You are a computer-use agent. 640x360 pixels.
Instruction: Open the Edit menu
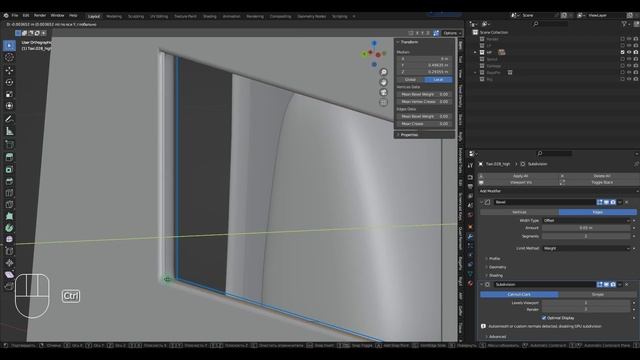pos(26,16)
